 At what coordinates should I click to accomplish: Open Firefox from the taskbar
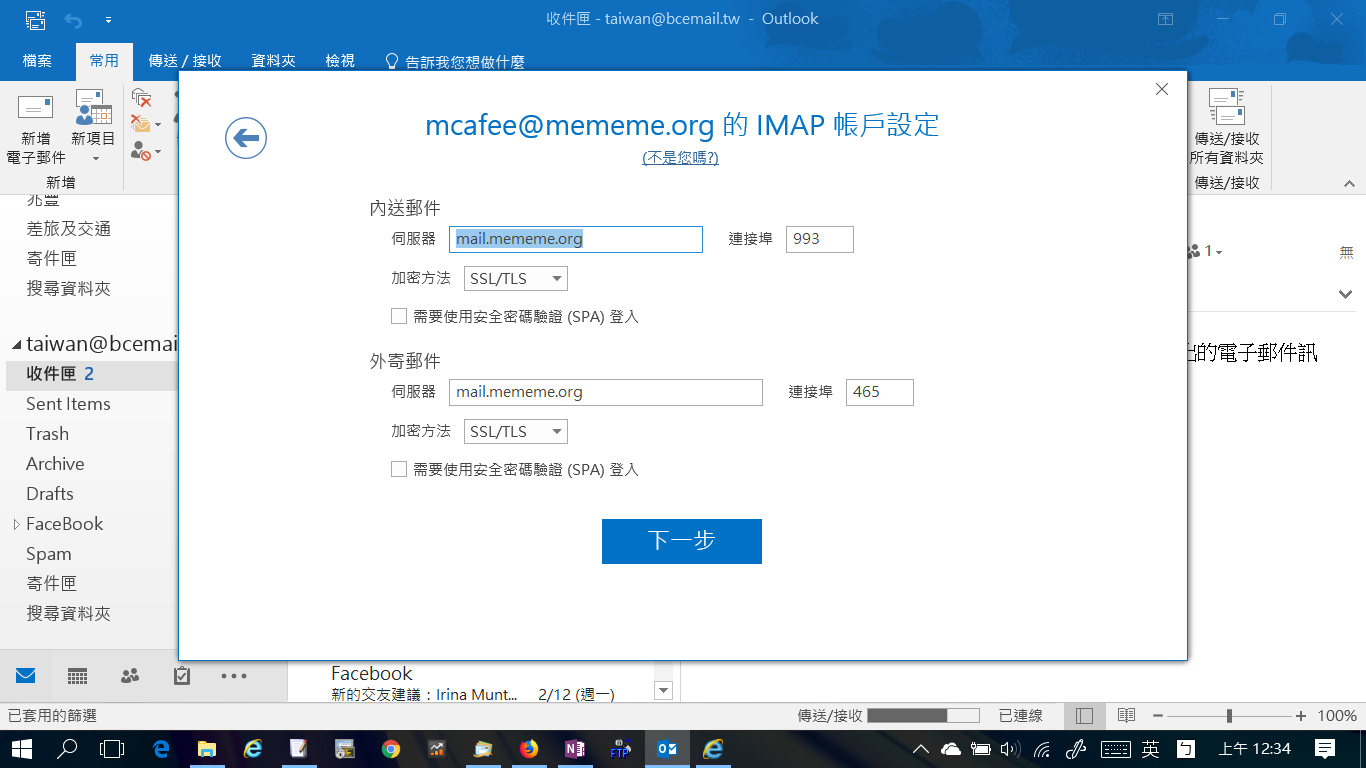529,748
